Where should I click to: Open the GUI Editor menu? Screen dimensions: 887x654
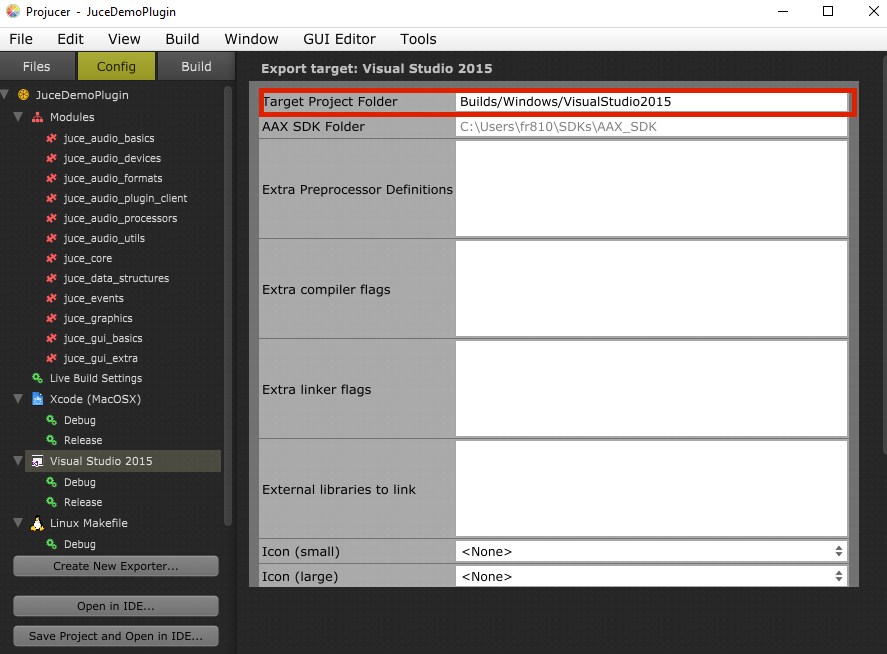[x=339, y=39]
